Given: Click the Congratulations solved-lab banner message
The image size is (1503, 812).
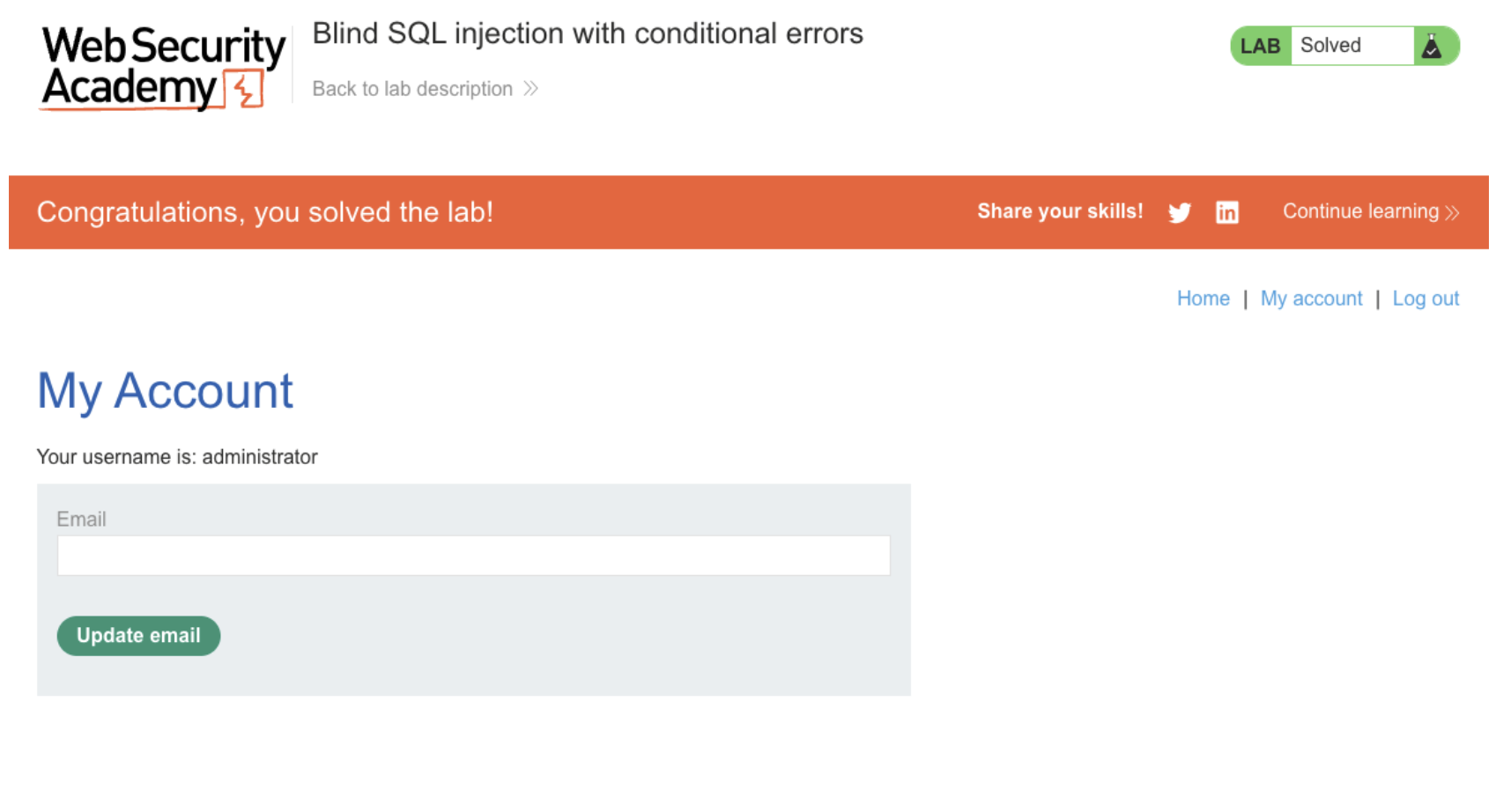Looking at the screenshot, I should (x=264, y=212).
